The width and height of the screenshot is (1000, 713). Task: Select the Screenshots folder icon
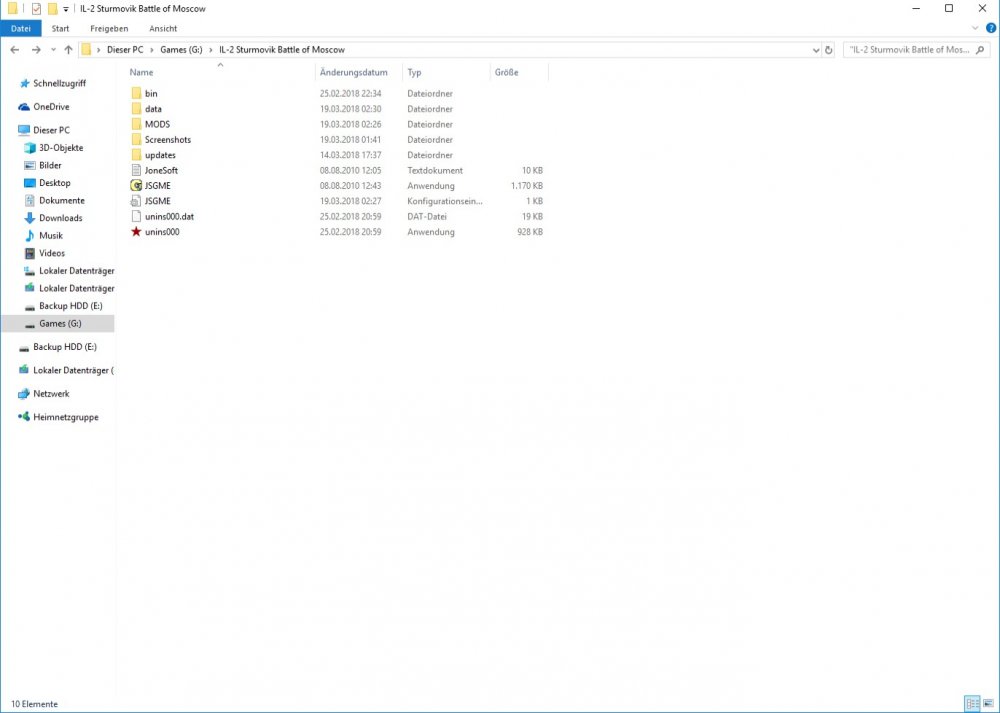tap(136, 139)
